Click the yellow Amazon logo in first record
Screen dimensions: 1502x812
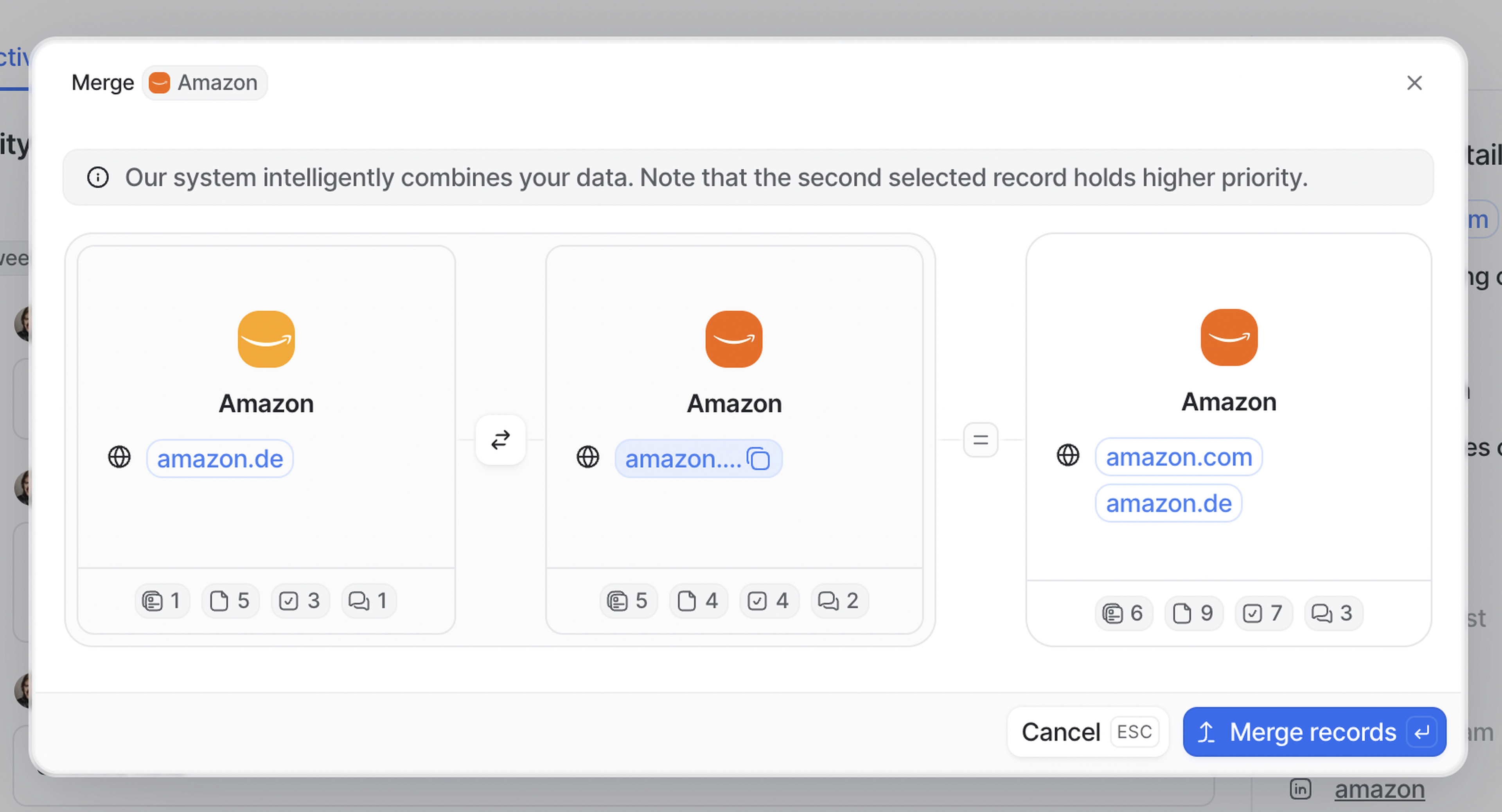coord(266,339)
